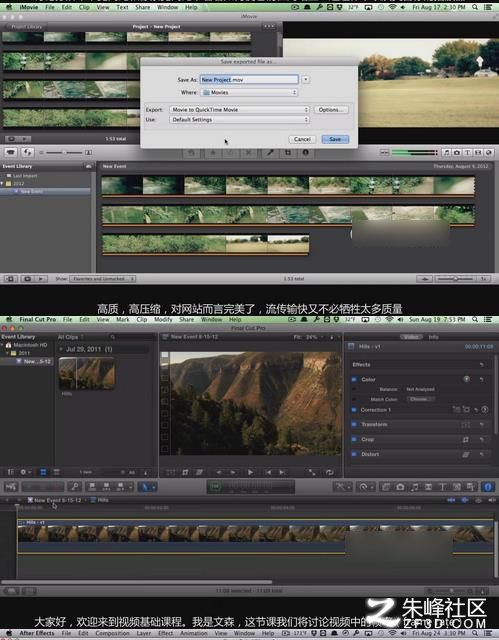Image resolution: width=499 pixels, height=640 pixels.
Task: Open the iMovie maps and backgrounds globe icon
Action: point(489,153)
